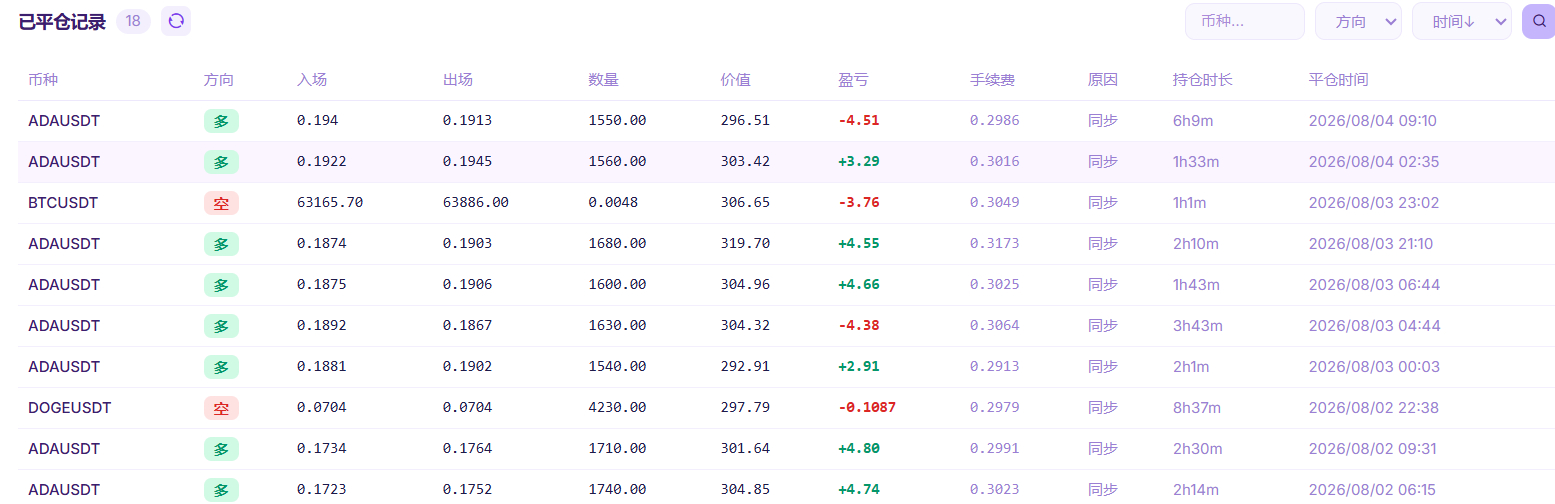Click the refresh icon beside 已平仓记录
This screenshot has width=1555, height=504.
pyautogui.click(x=176, y=21)
